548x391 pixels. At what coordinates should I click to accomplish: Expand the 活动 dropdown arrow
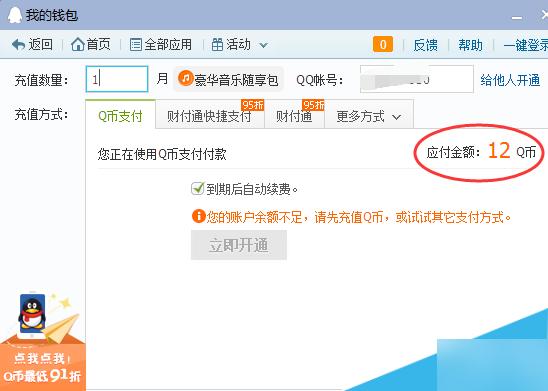tap(264, 45)
